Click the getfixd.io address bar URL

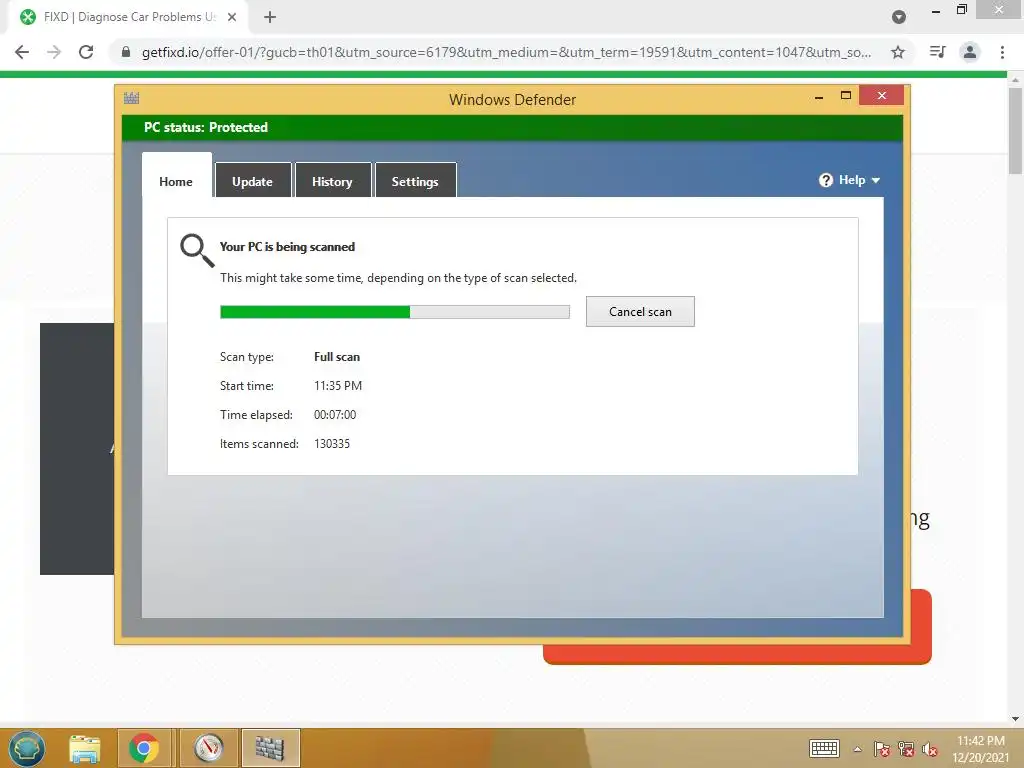(x=506, y=52)
